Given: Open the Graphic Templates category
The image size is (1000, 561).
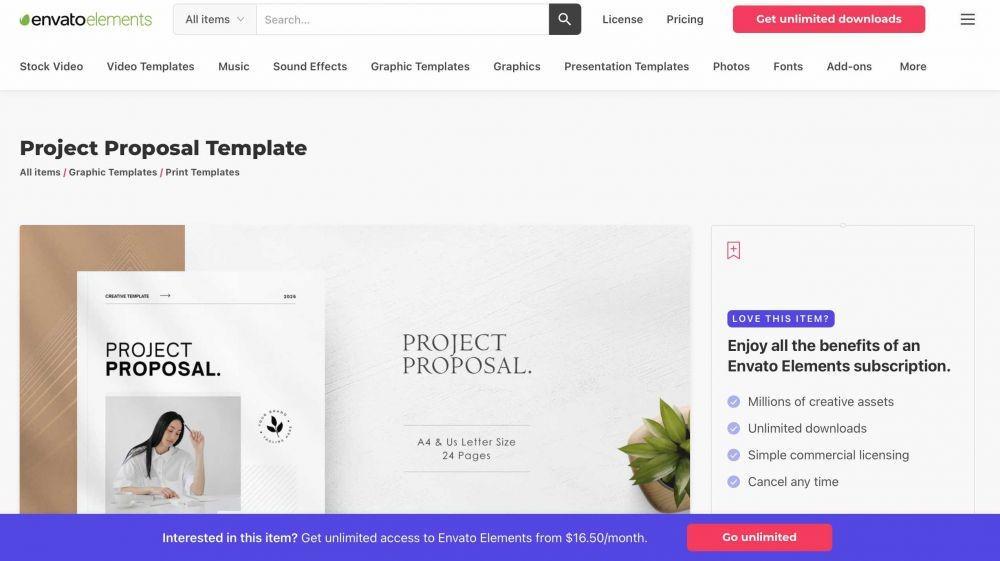Looking at the screenshot, I should tap(420, 66).
